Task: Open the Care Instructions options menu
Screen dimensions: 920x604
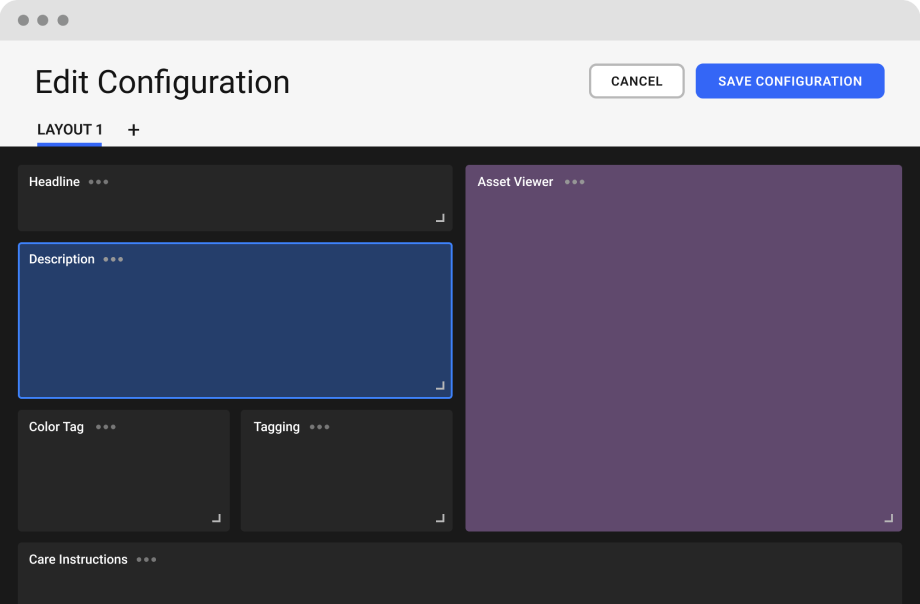Action: [146, 560]
